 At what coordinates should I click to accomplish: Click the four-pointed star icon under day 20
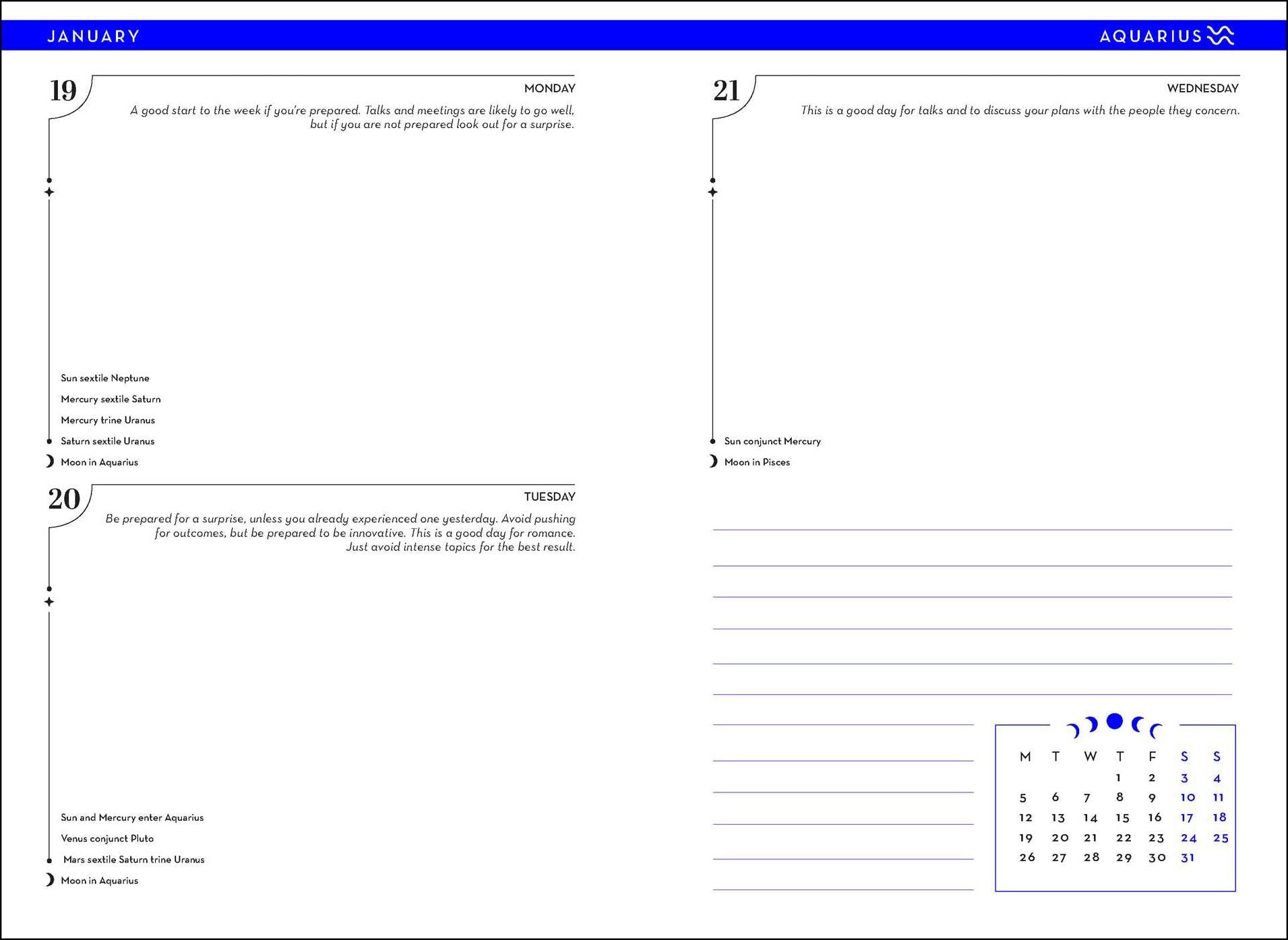[48, 601]
